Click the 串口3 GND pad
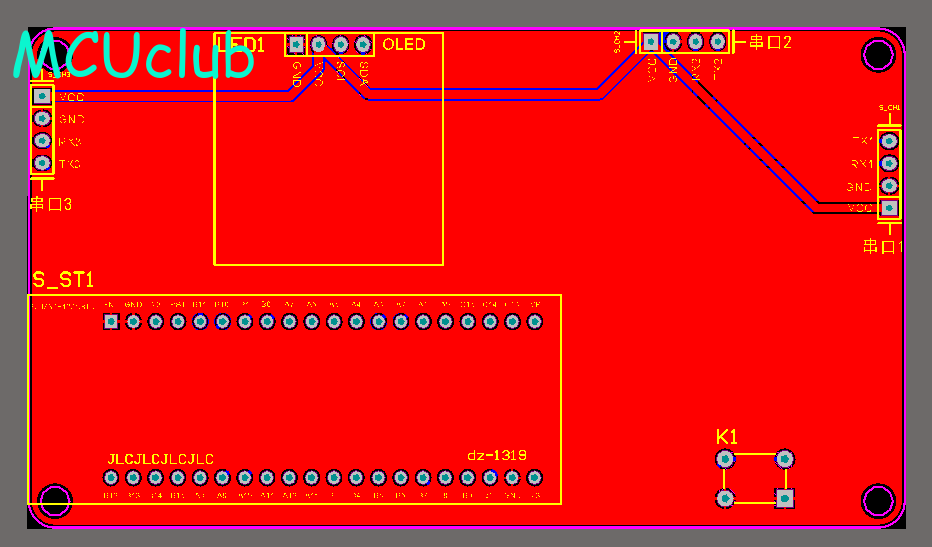The height and width of the screenshot is (547, 932). click(42, 118)
